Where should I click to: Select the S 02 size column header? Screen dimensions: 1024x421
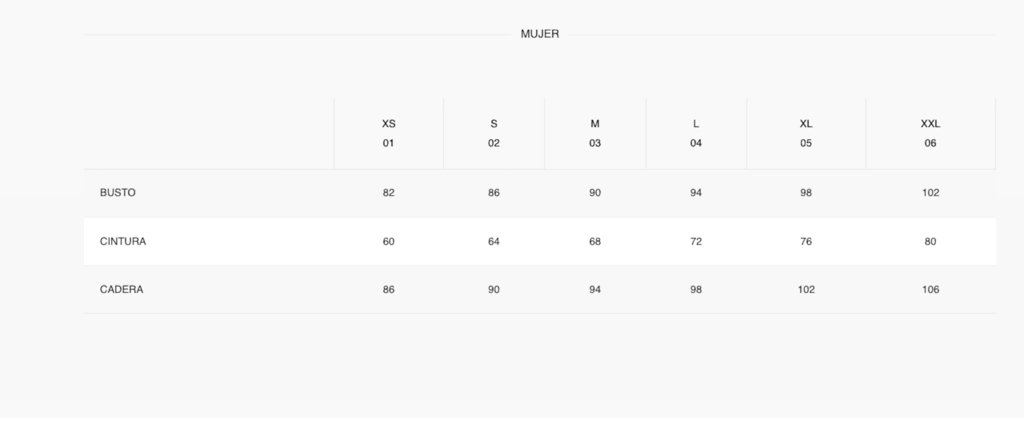point(494,133)
